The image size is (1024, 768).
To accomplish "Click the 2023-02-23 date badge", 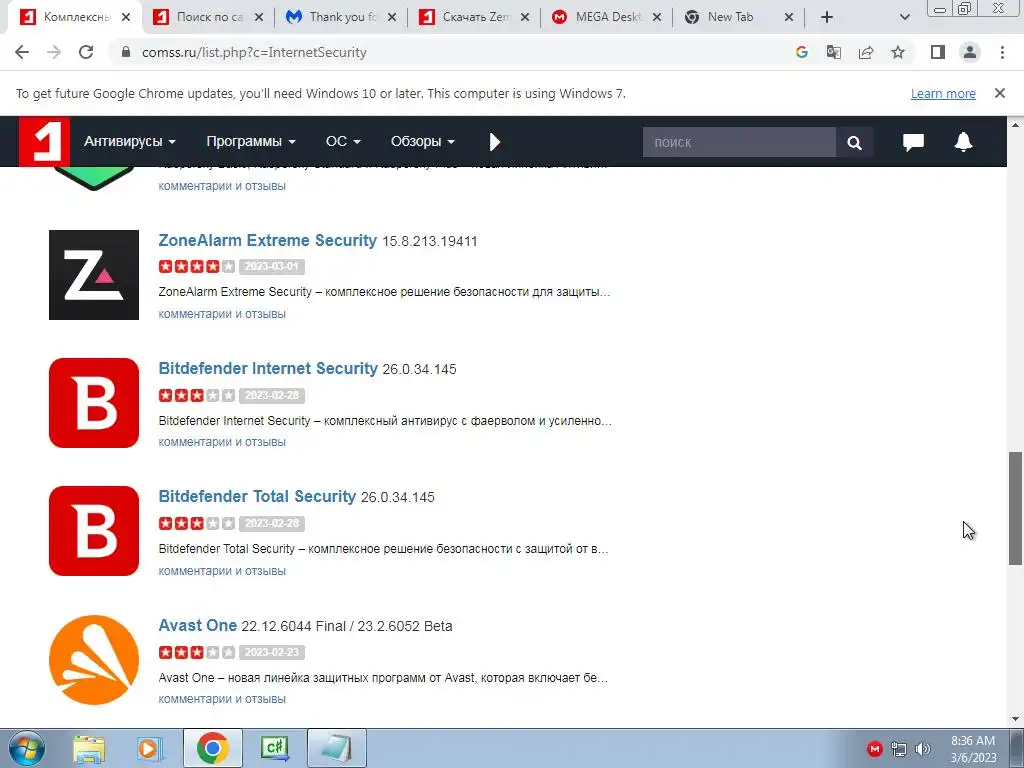I will point(272,652).
